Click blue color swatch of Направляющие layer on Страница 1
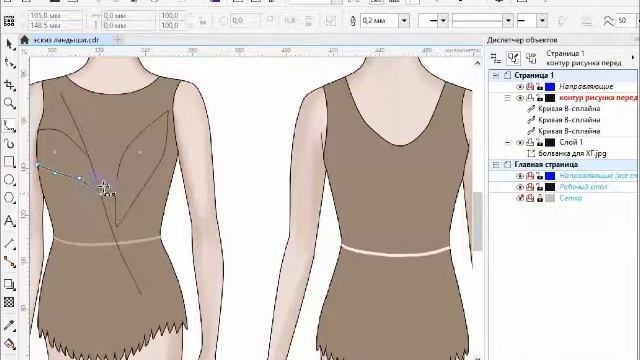 click(550, 87)
